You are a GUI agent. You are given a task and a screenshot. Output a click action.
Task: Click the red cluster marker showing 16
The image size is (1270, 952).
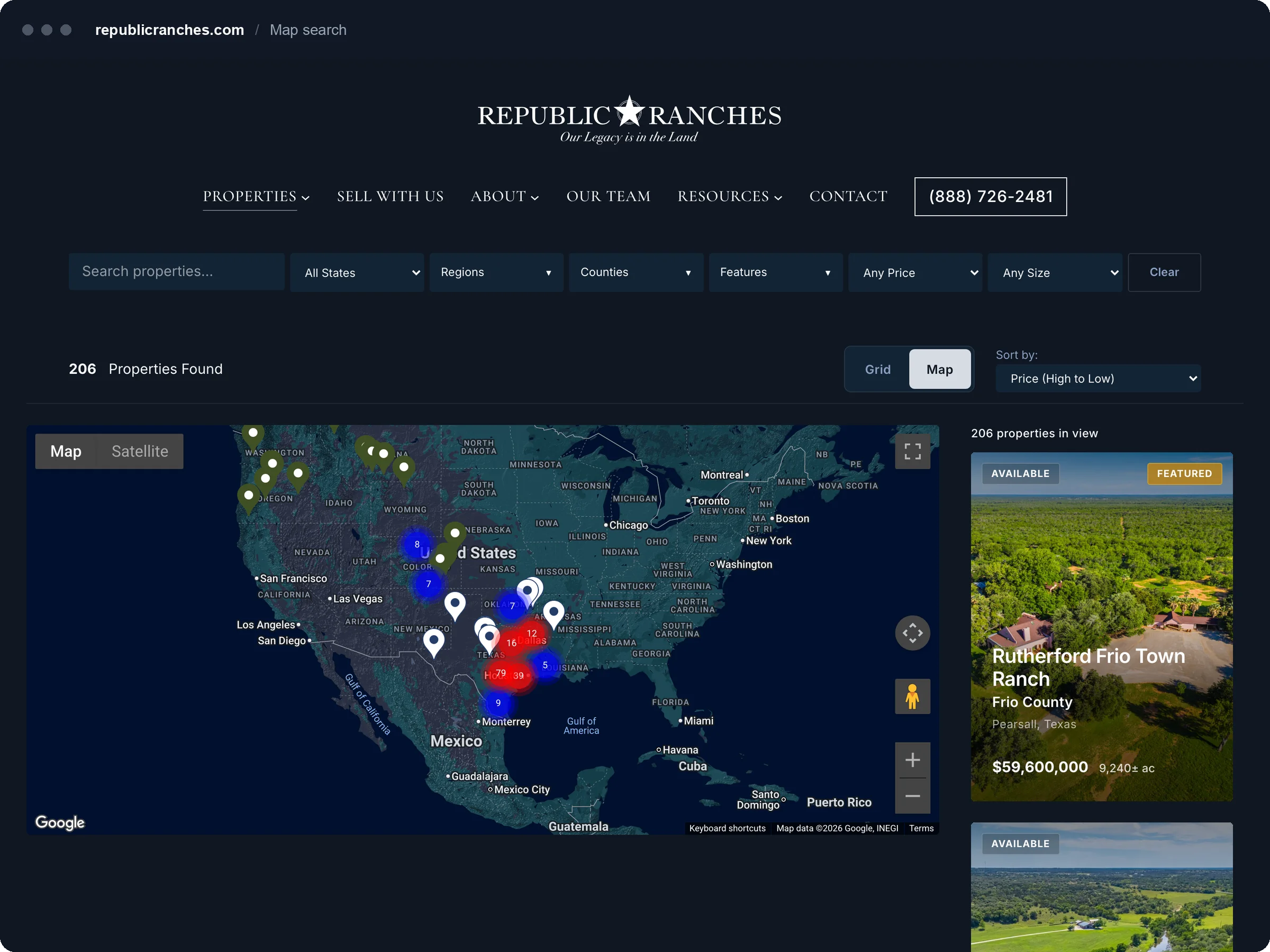(x=511, y=643)
